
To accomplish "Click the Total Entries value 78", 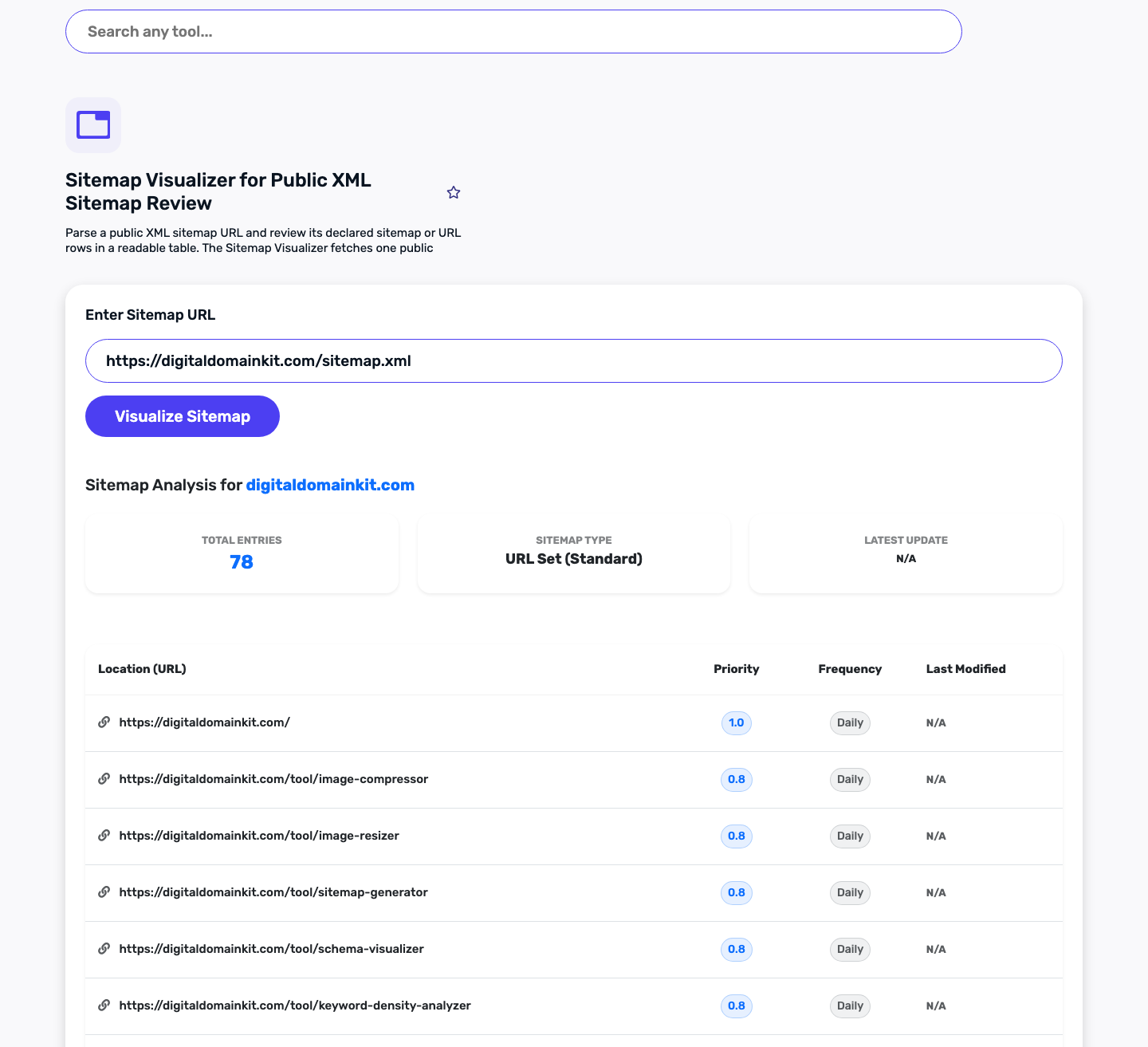I will click(242, 562).
